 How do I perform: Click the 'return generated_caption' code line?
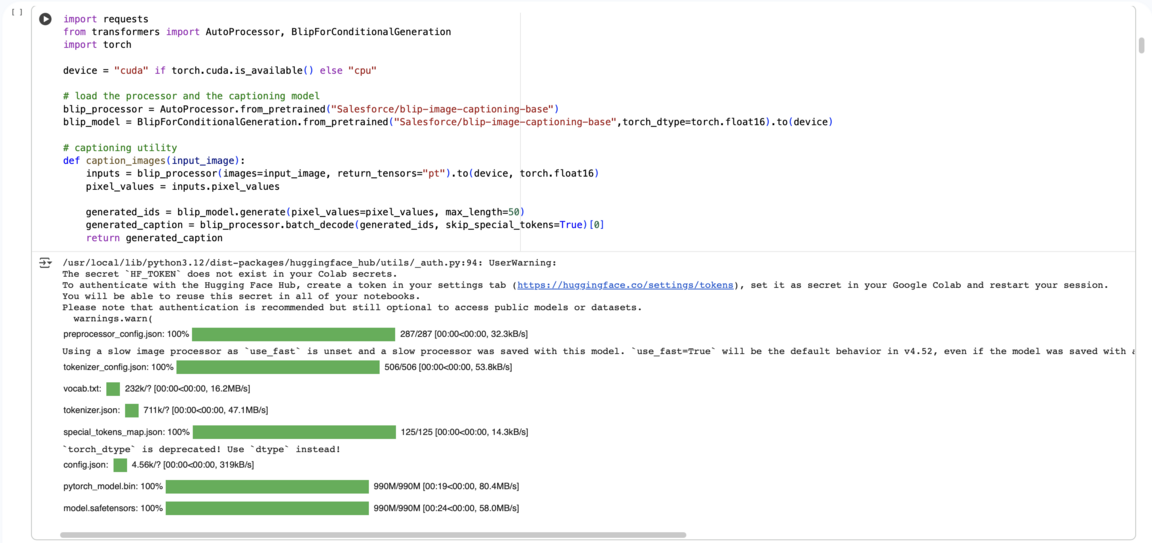click(153, 238)
